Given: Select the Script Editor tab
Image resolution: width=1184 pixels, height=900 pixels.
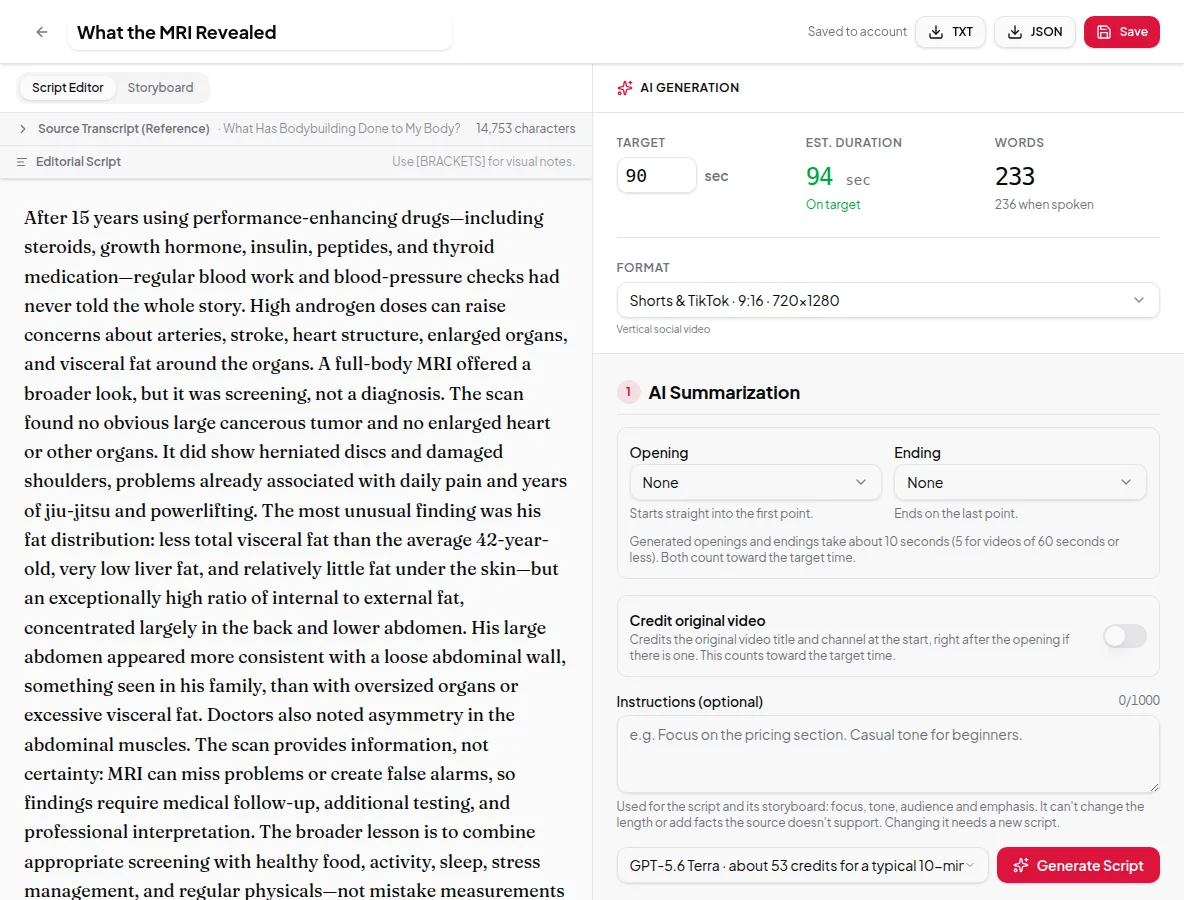Looking at the screenshot, I should (67, 88).
